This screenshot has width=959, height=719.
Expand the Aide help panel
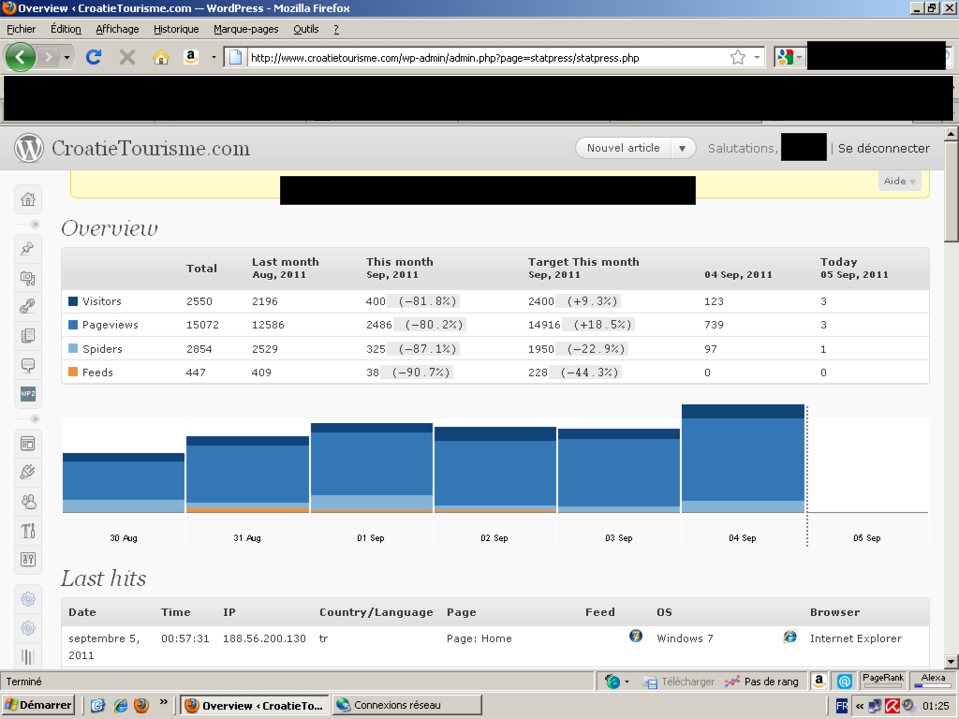point(900,181)
